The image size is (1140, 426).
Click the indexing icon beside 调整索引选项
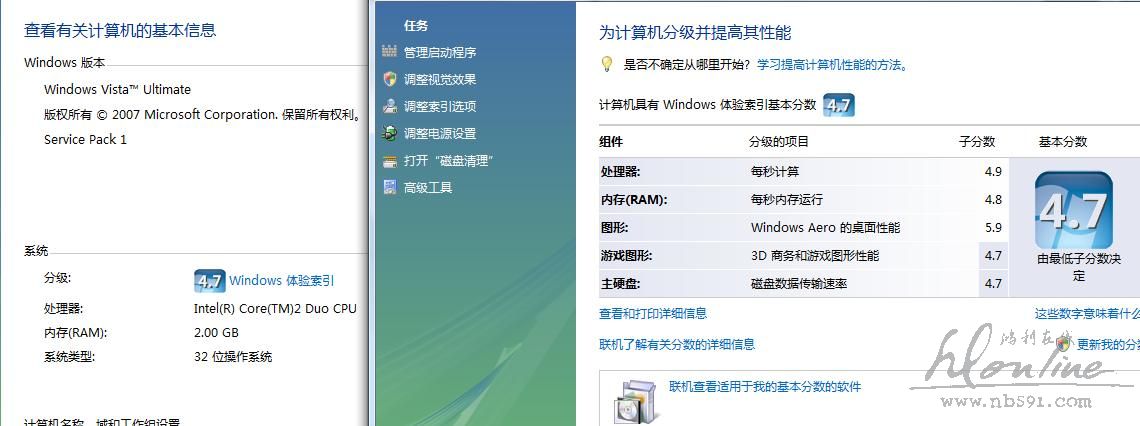(x=390, y=106)
